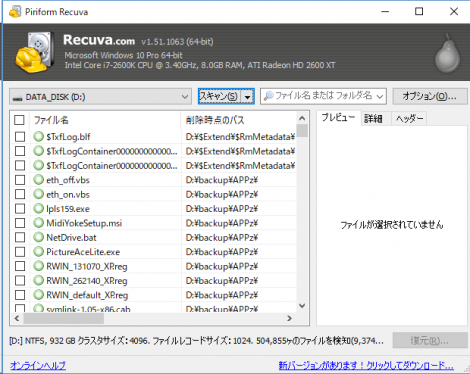Switch to the ヘッダー tab
The image size is (470, 374).
pyautogui.click(x=409, y=119)
